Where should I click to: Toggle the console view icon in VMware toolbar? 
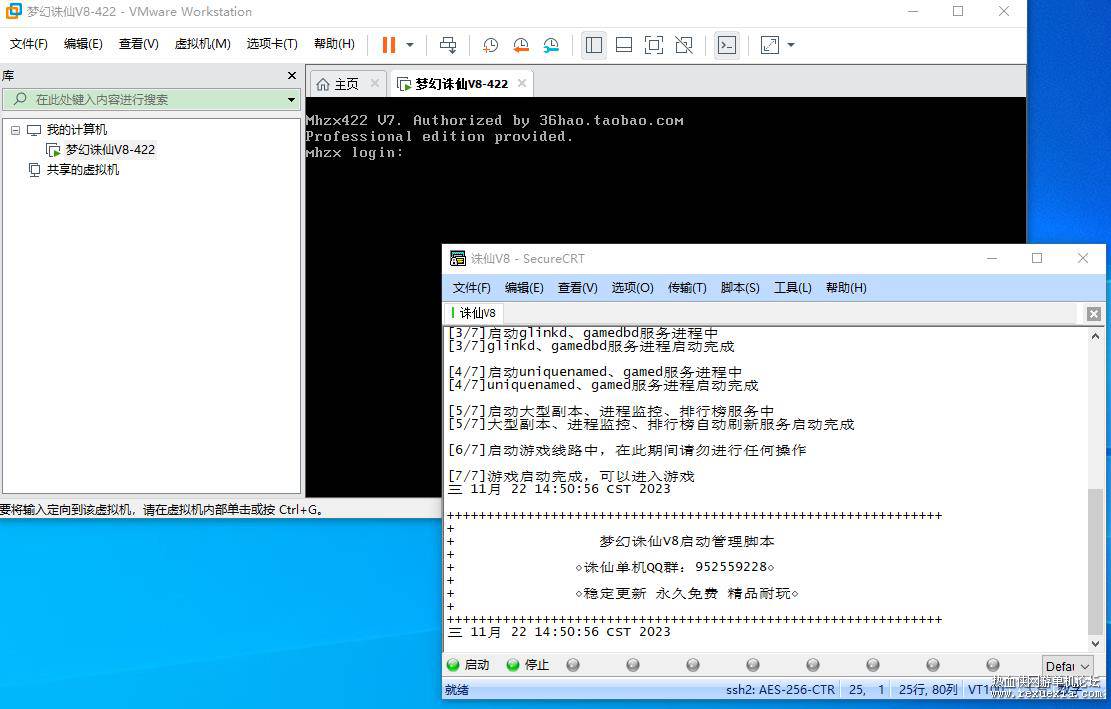coord(727,45)
